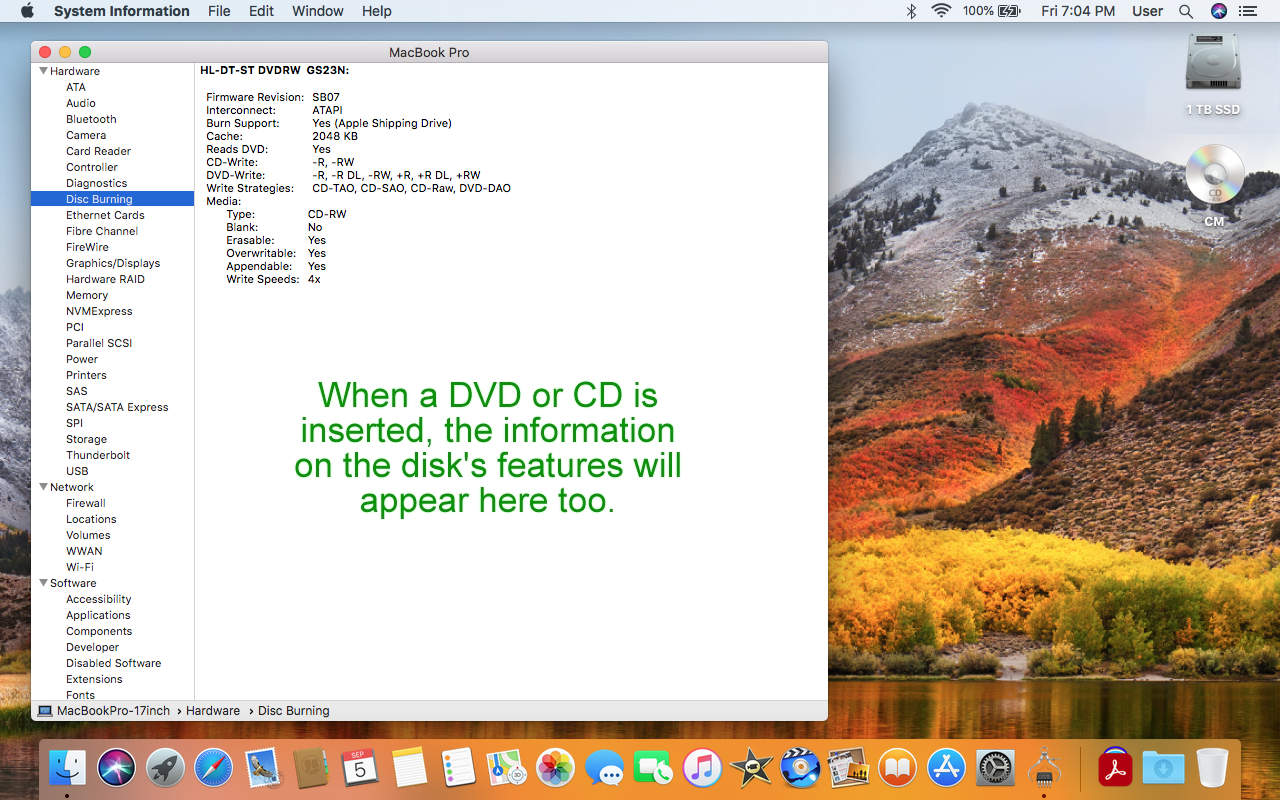Image resolution: width=1280 pixels, height=800 pixels.
Task: Open Downloads folder in dock
Action: point(1163,768)
